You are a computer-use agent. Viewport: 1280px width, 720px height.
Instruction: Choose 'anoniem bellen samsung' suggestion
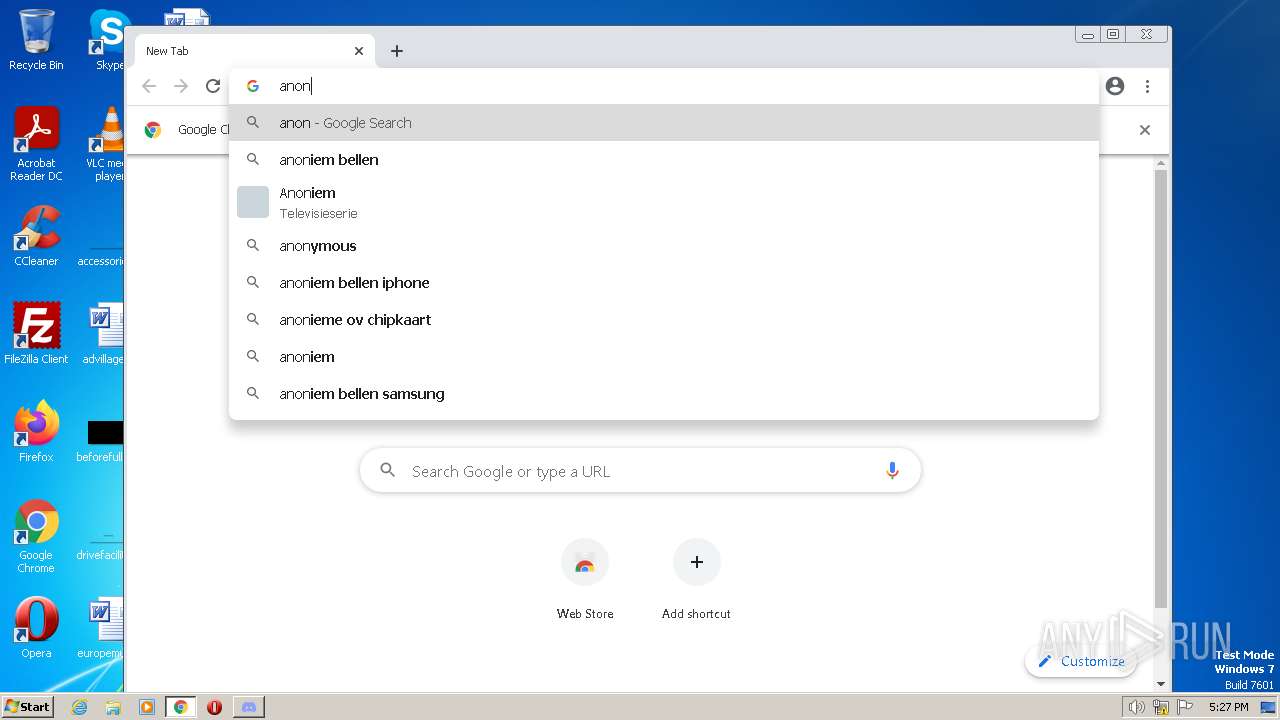[664, 394]
